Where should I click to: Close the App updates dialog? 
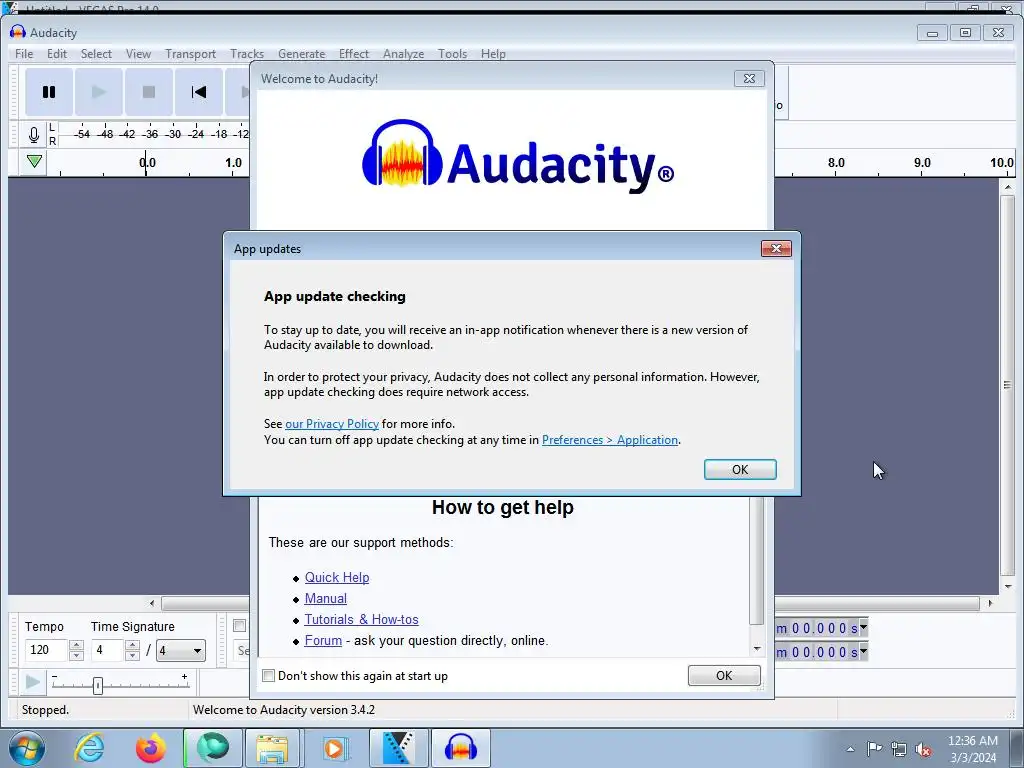pos(776,248)
